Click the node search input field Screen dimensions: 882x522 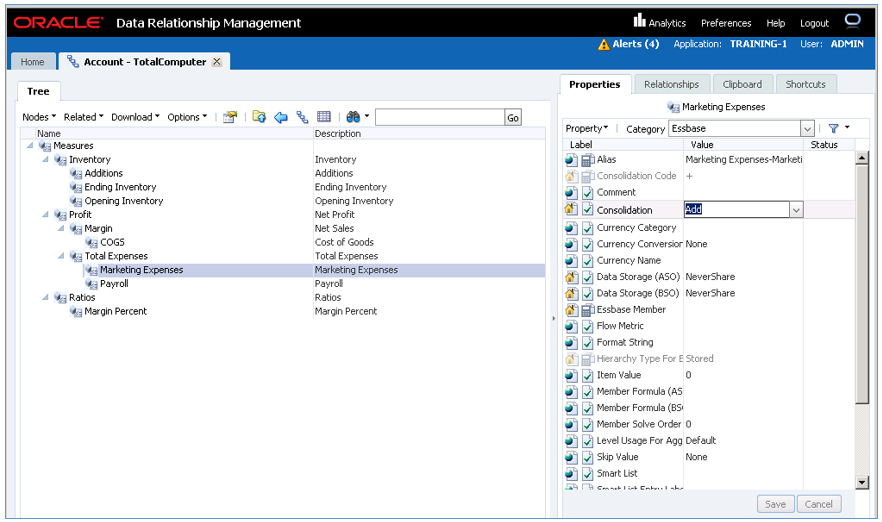click(439, 118)
